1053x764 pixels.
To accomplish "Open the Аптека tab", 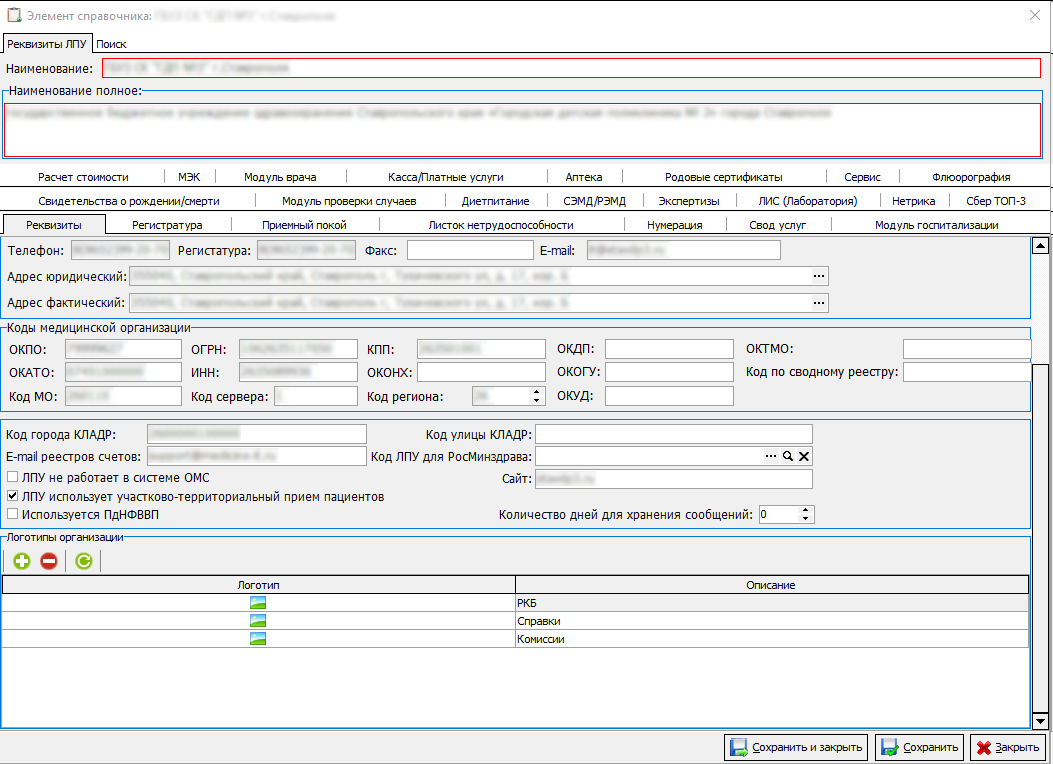I will click(x=584, y=177).
